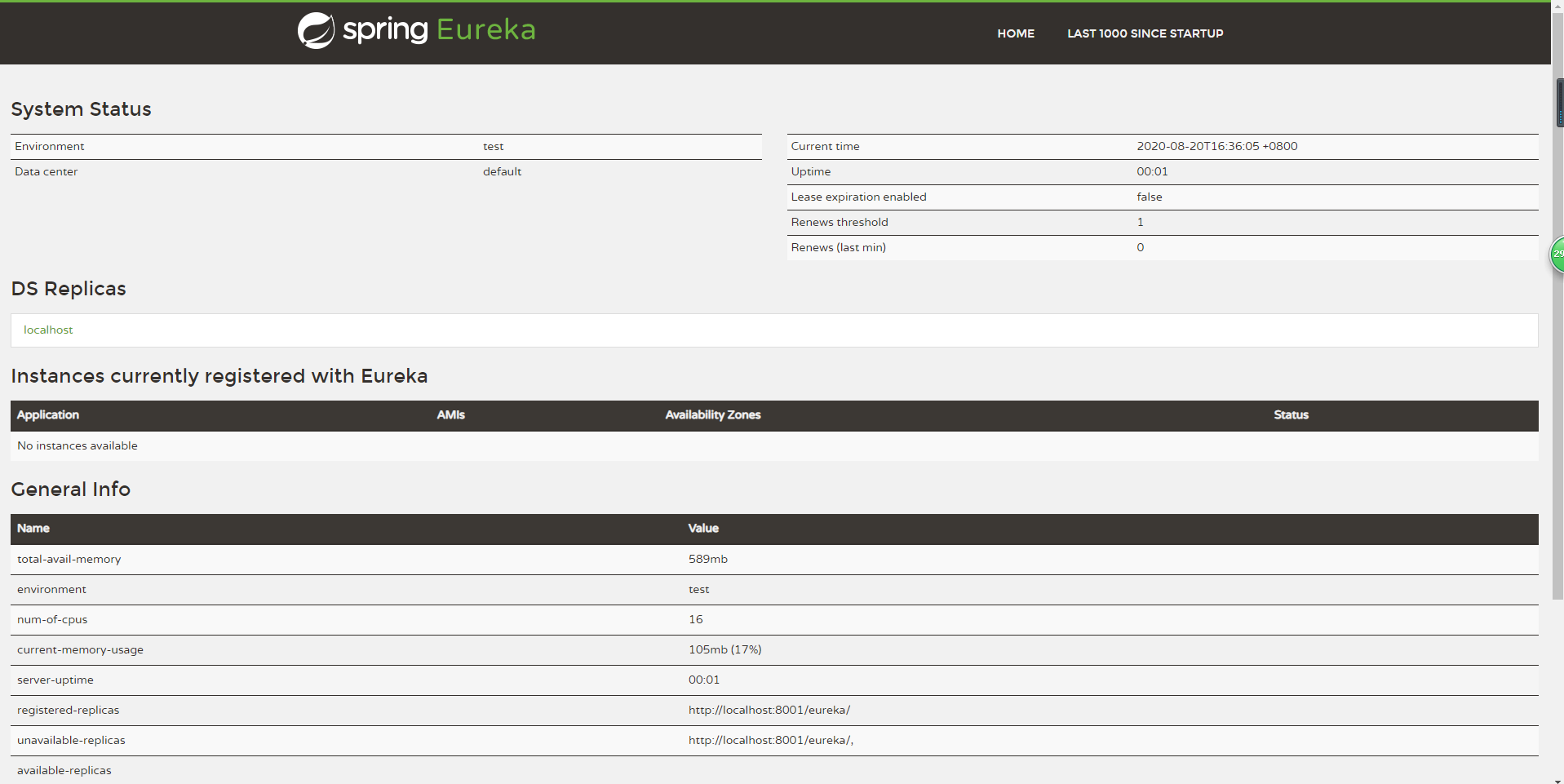Click the num-of-cpus value 16
This screenshot has width=1564, height=784.
click(696, 619)
